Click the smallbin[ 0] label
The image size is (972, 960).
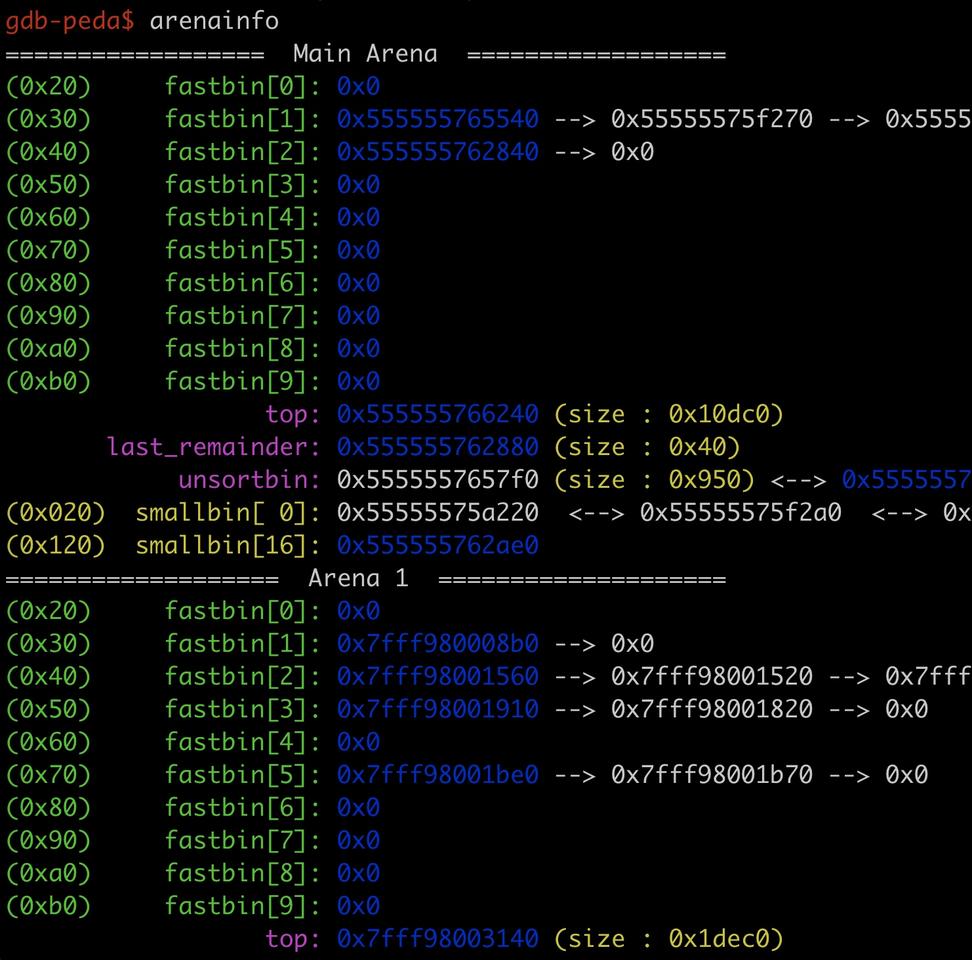click(x=228, y=513)
